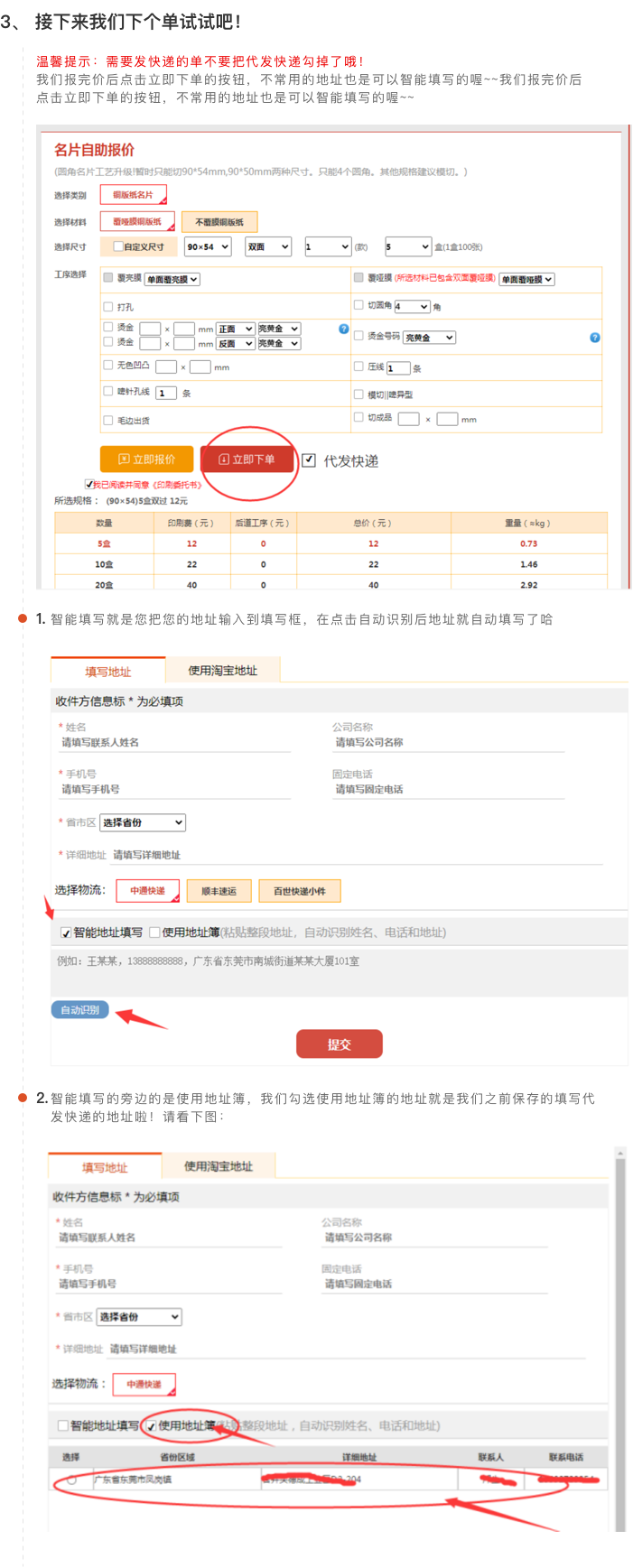
Task: Click the help icon beside 烫金 row
Action: (343, 329)
